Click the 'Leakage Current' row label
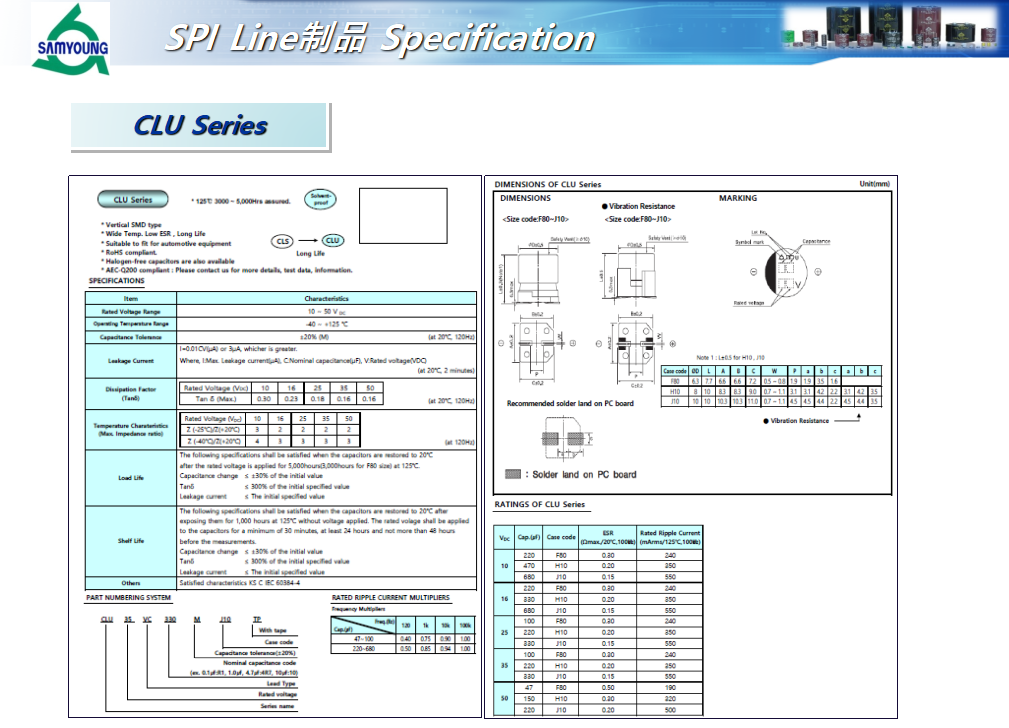This screenshot has width=1009, height=728. click(x=131, y=361)
